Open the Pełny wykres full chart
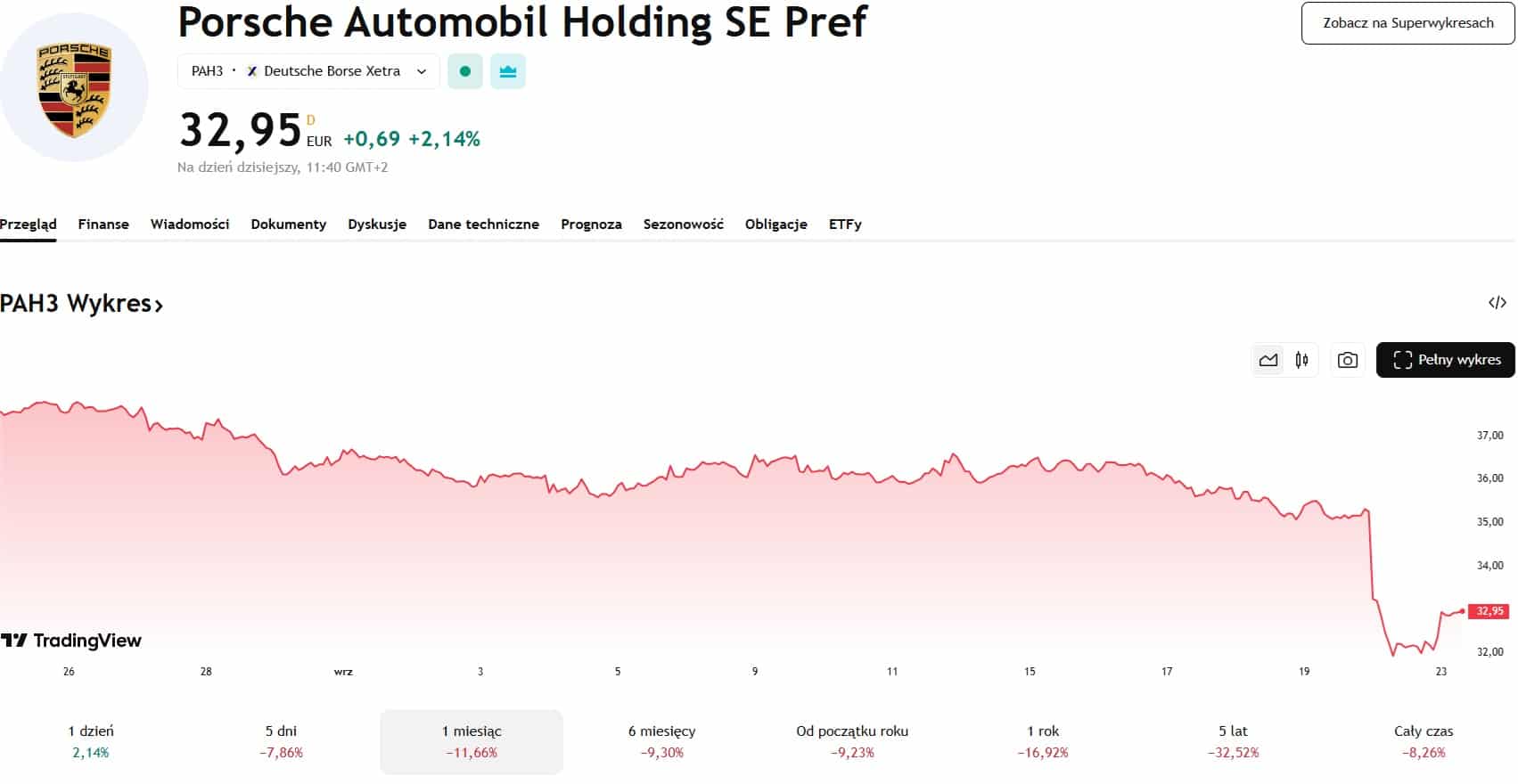The width and height of the screenshot is (1518, 784). point(1445,360)
